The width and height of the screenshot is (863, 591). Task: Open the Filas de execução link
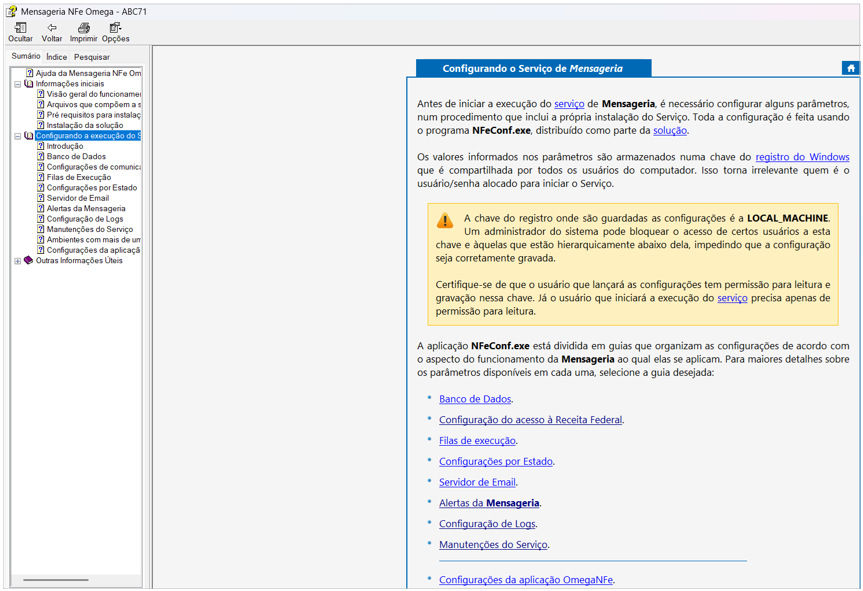477,441
